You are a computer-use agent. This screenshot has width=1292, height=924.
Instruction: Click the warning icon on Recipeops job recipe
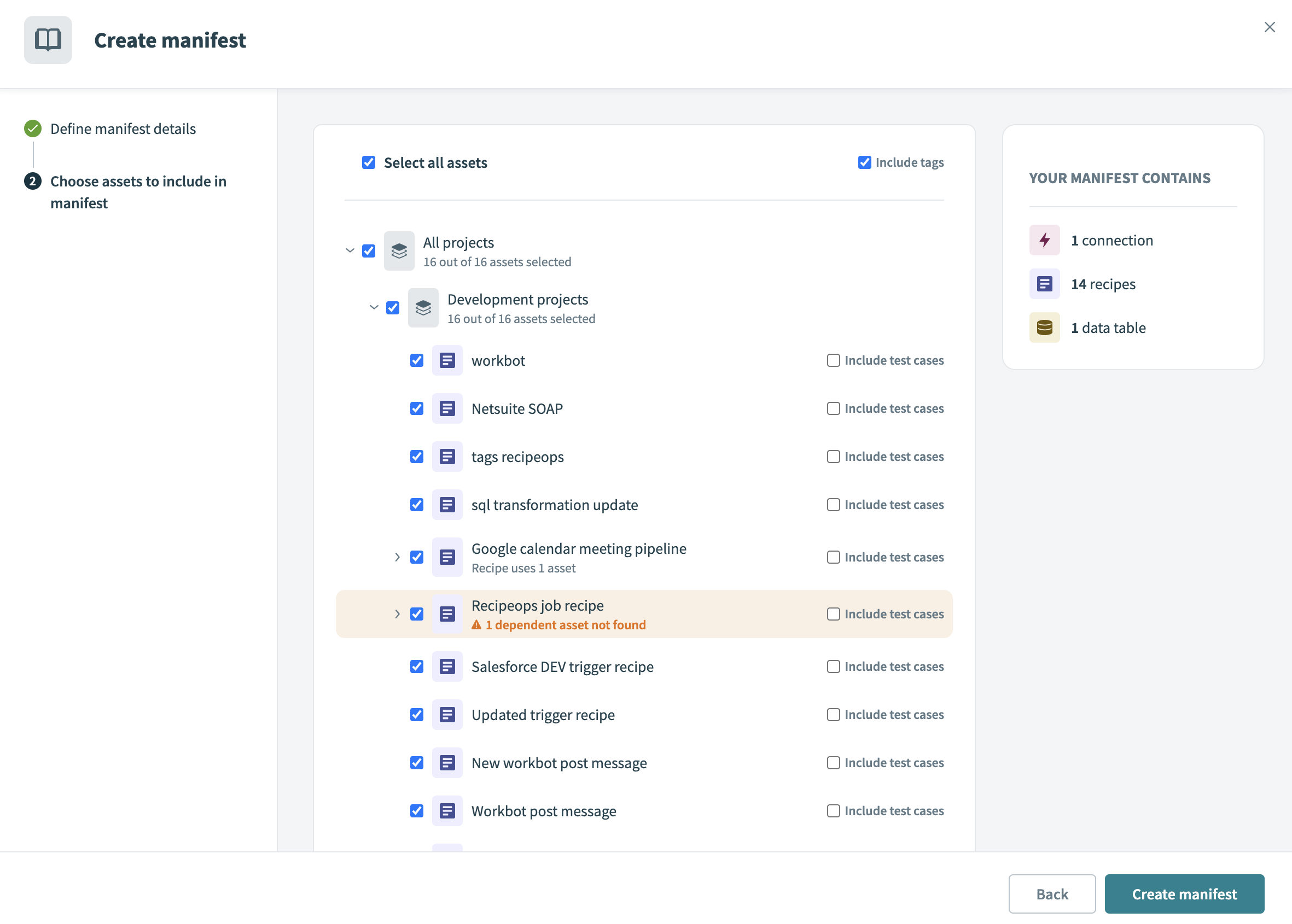tap(476, 624)
